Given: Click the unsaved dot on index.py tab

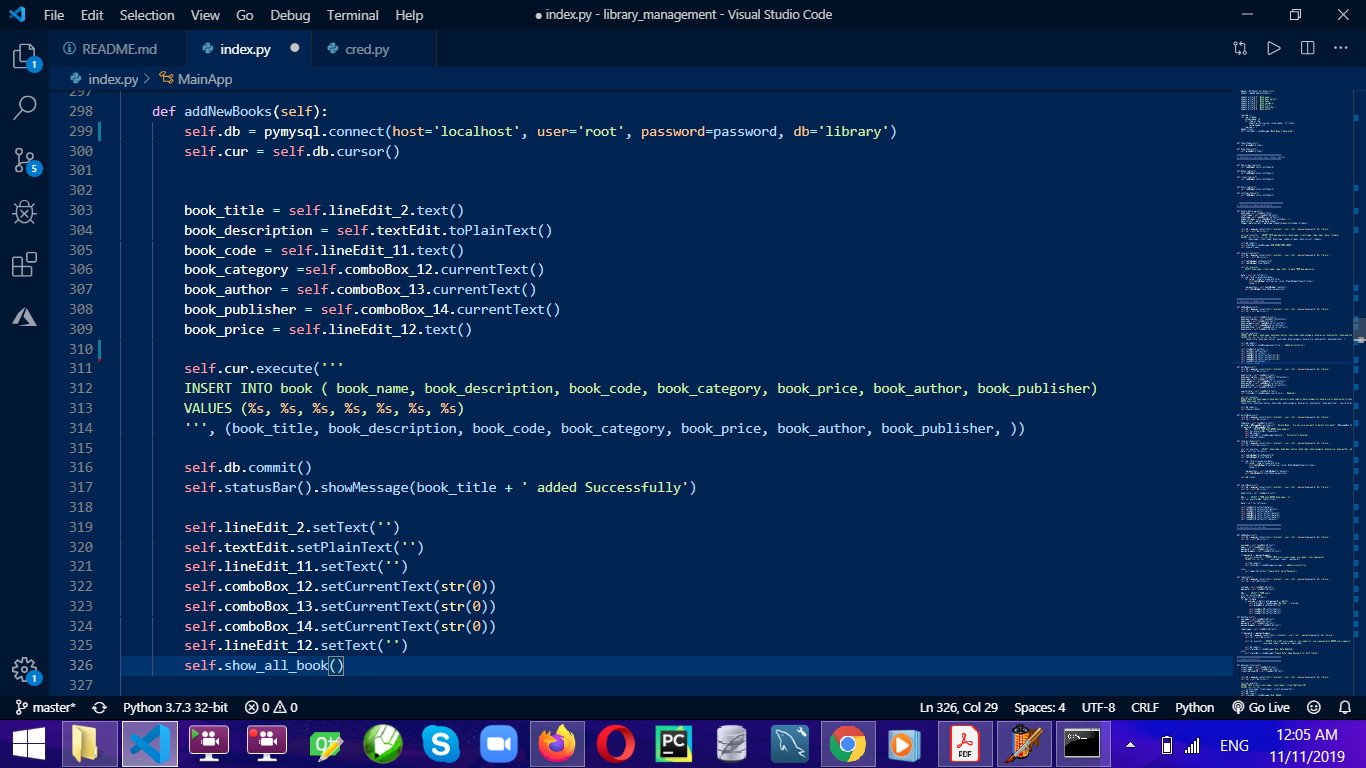Looking at the screenshot, I should click(294, 48).
